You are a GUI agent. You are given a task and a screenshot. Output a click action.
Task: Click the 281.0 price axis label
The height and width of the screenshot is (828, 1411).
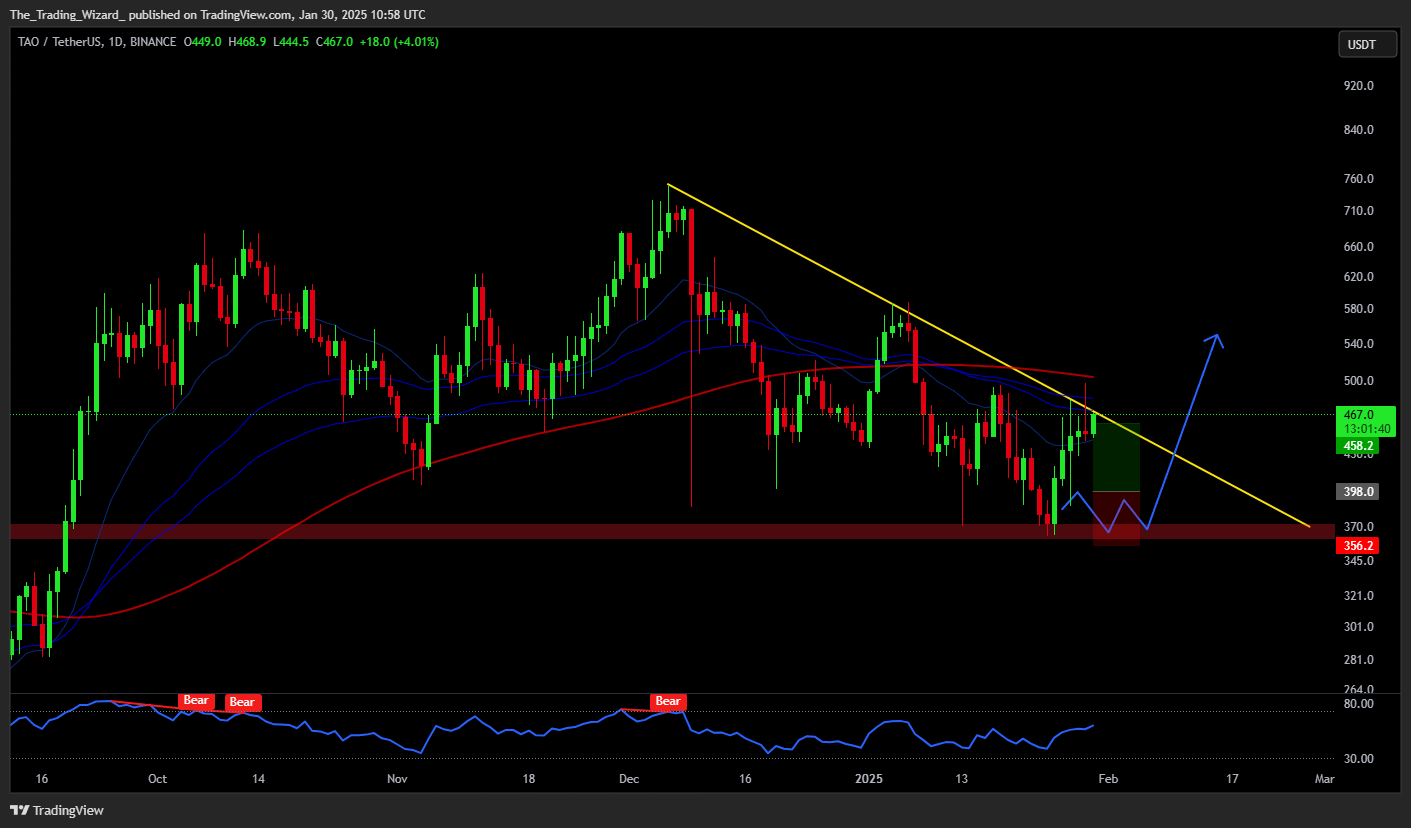[x=1358, y=660]
